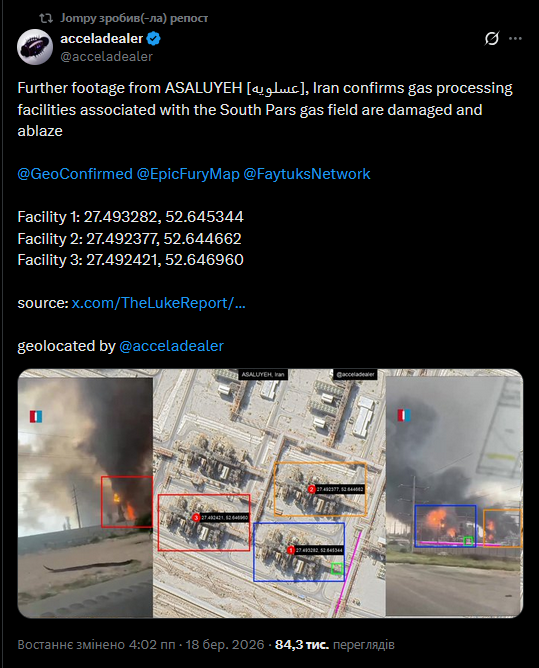Click the green square on the satellite map

click(x=337, y=569)
